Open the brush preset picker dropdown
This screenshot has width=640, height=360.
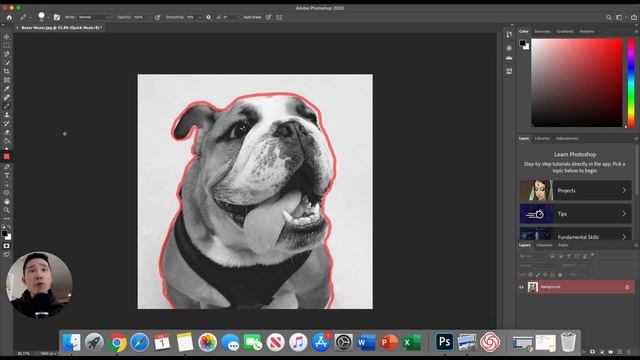click(48, 18)
